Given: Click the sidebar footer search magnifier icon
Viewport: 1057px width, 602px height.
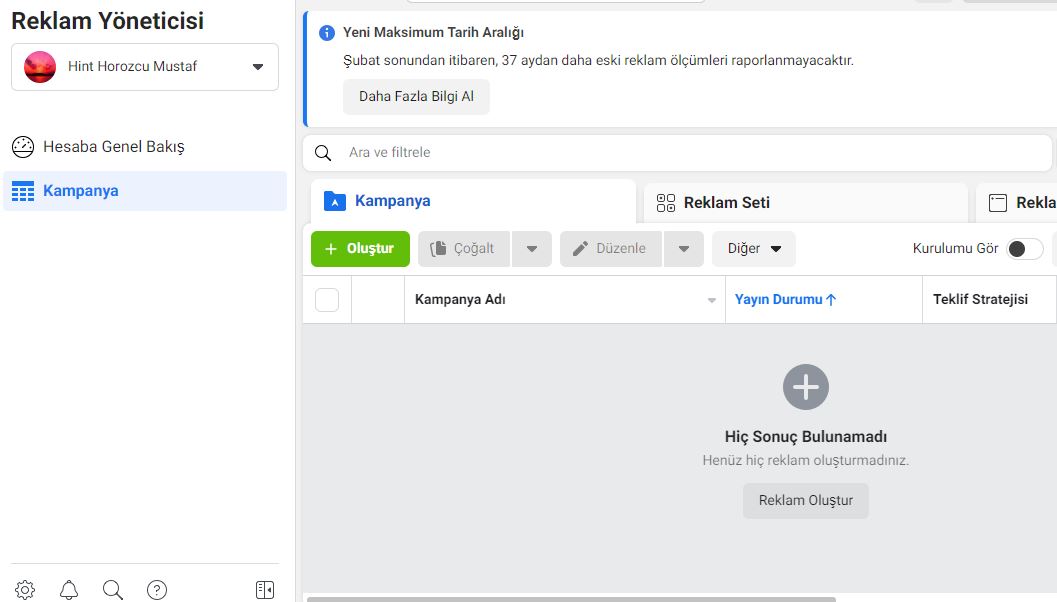Looking at the screenshot, I should tap(113, 590).
